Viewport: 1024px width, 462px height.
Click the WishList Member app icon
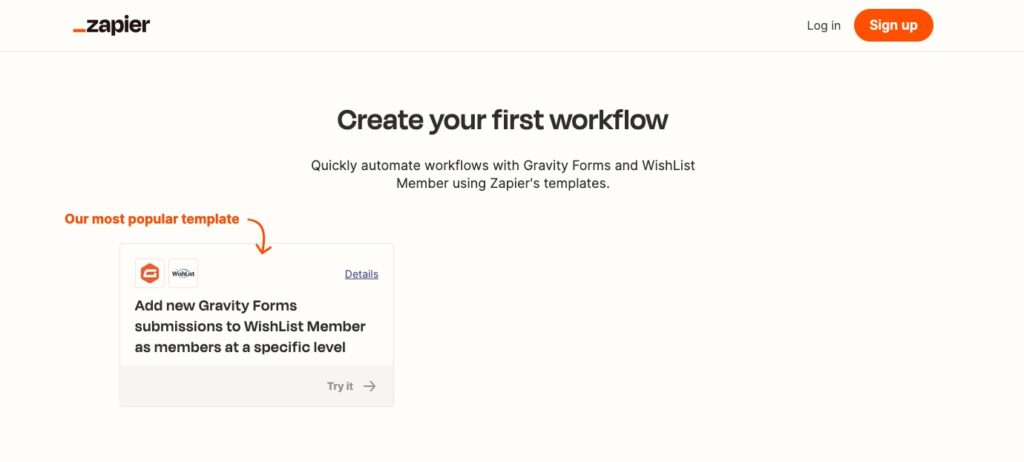(x=184, y=273)
